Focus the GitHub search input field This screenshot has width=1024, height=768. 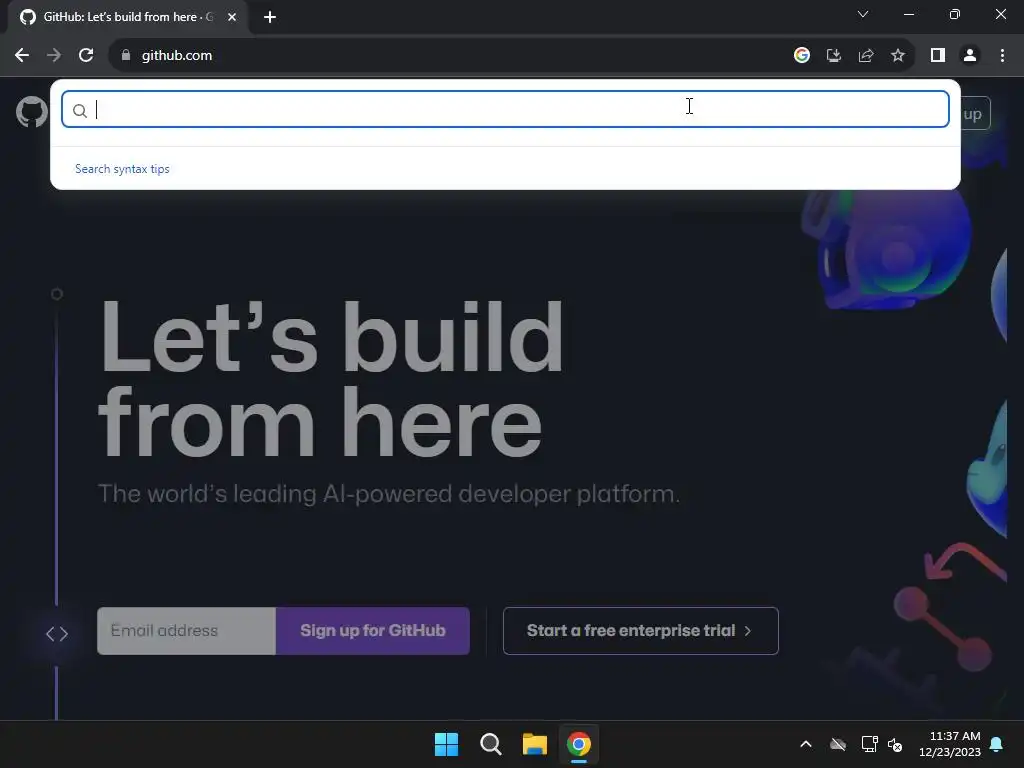[505, 109]
